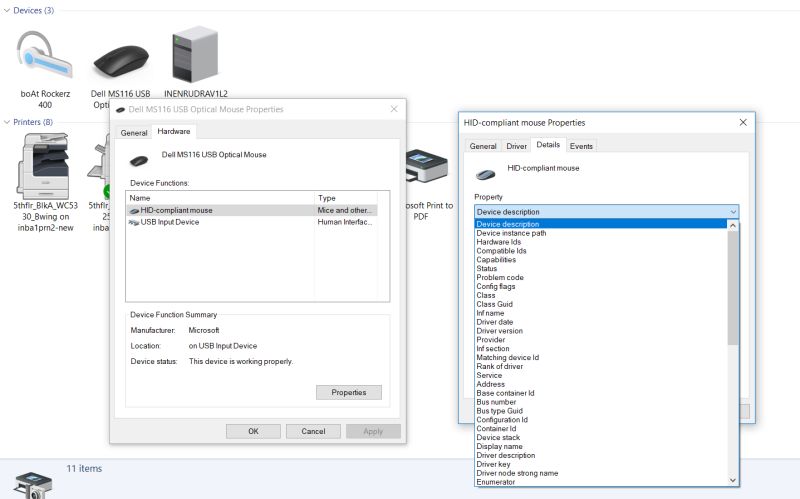Viewport: 800px width, 499px height.
Task: Open Driver tab in HID-compliant mouse Properties
Action: tap(516, 146)
